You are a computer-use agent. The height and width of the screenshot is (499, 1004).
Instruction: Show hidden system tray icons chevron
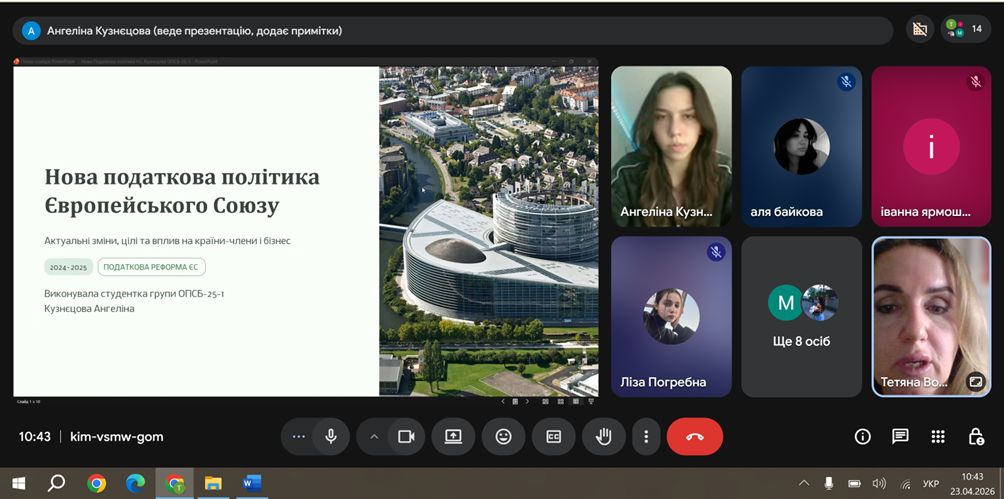click(803, 484)
